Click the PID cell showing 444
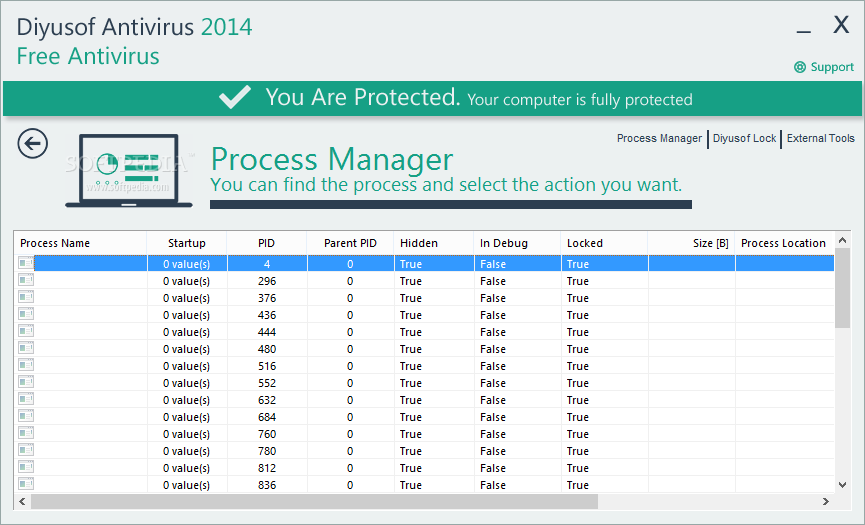 pos(267,332)
